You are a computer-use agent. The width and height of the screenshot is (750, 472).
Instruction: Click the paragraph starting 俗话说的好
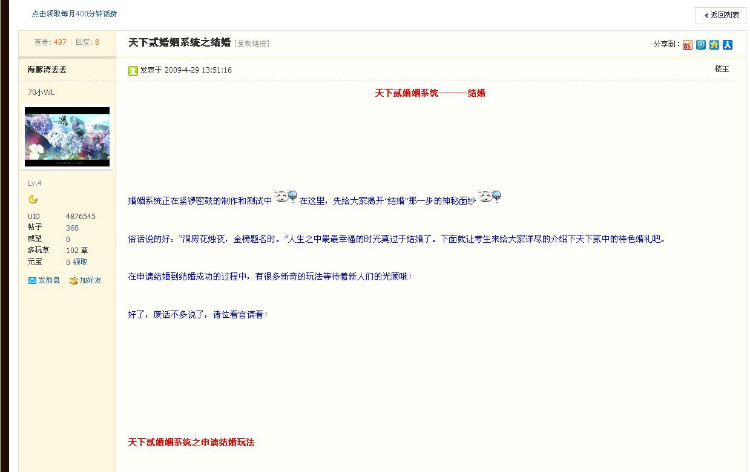[396, 239]
